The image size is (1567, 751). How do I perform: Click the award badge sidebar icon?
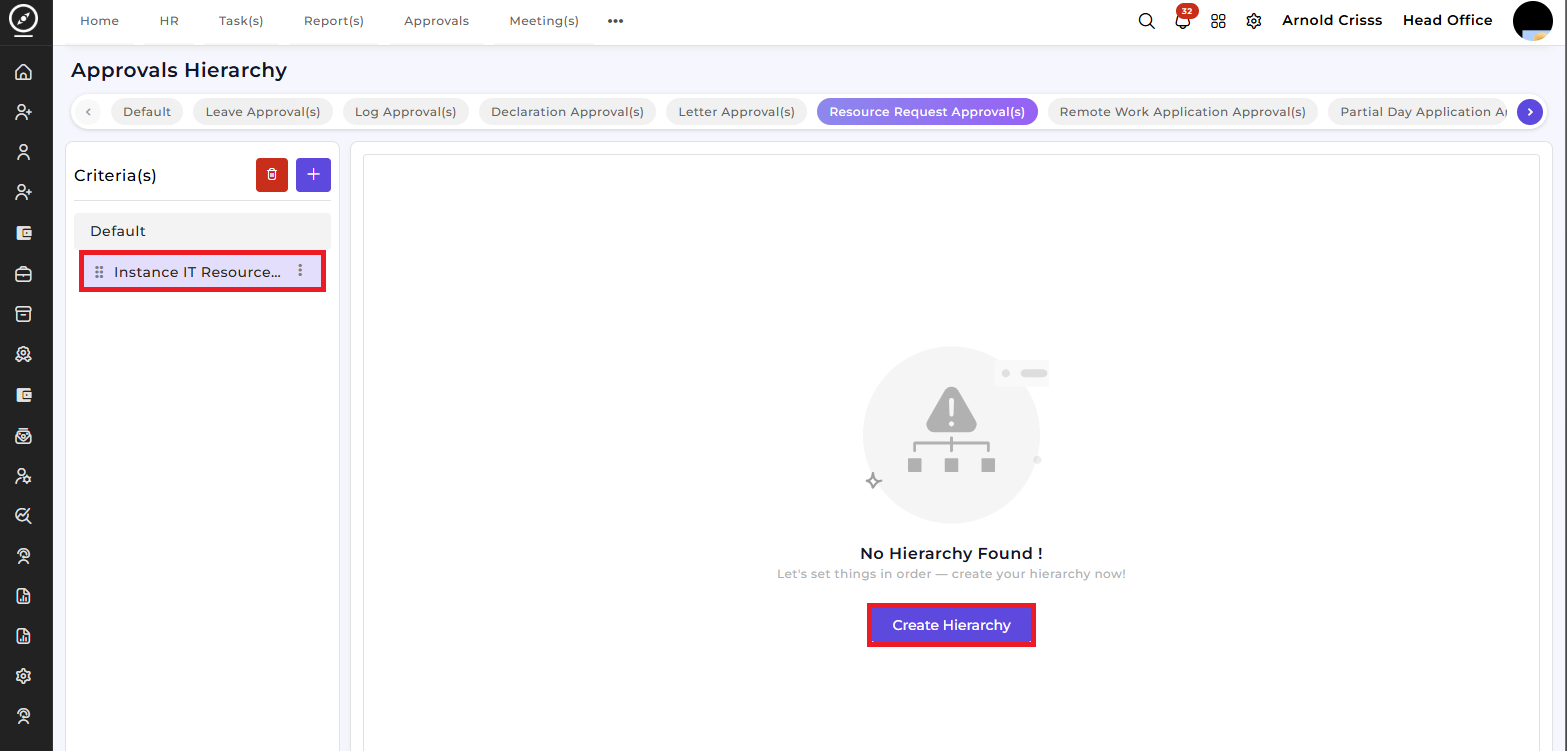23,354
